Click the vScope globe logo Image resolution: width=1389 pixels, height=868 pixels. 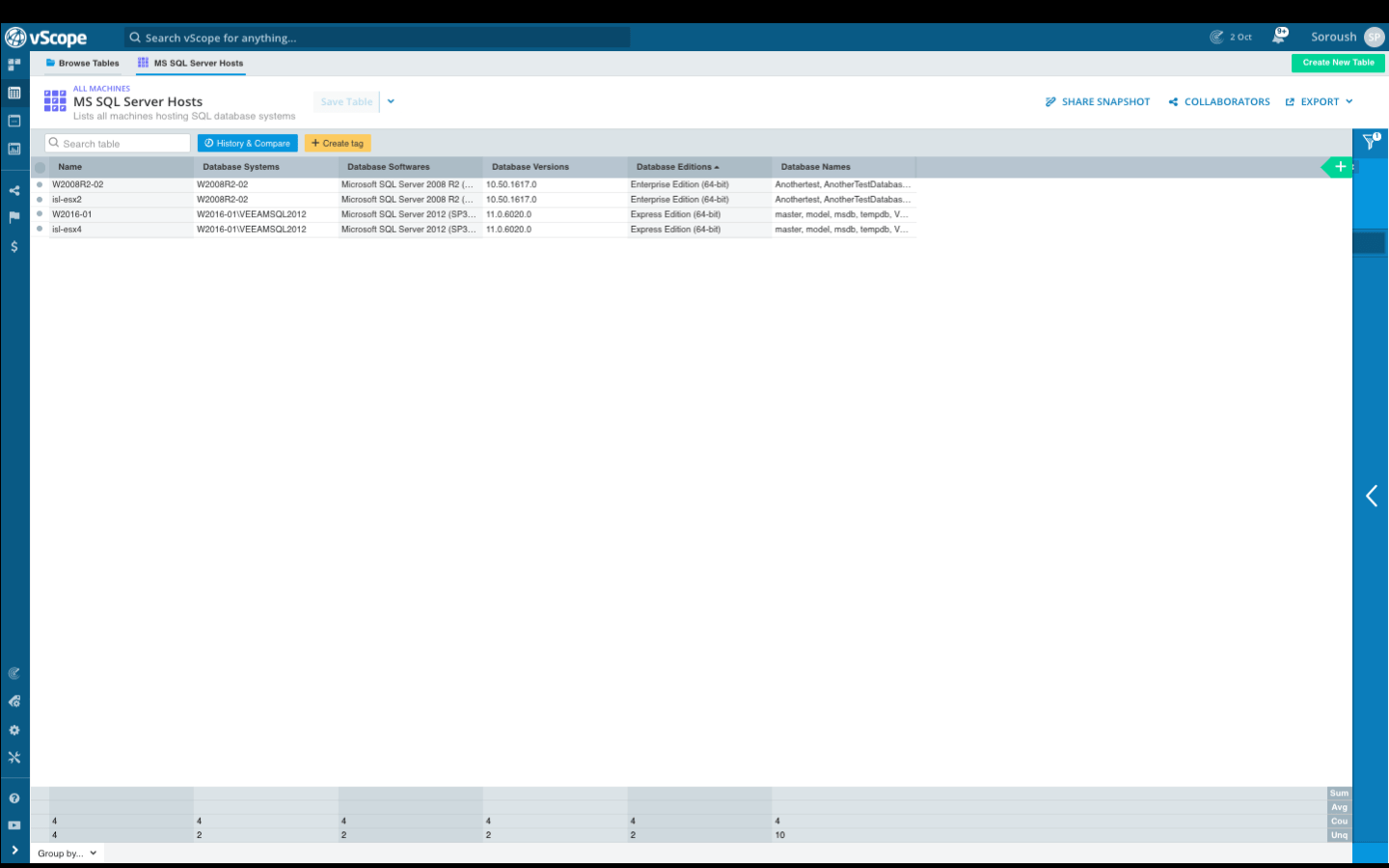(x=15, y=38)
